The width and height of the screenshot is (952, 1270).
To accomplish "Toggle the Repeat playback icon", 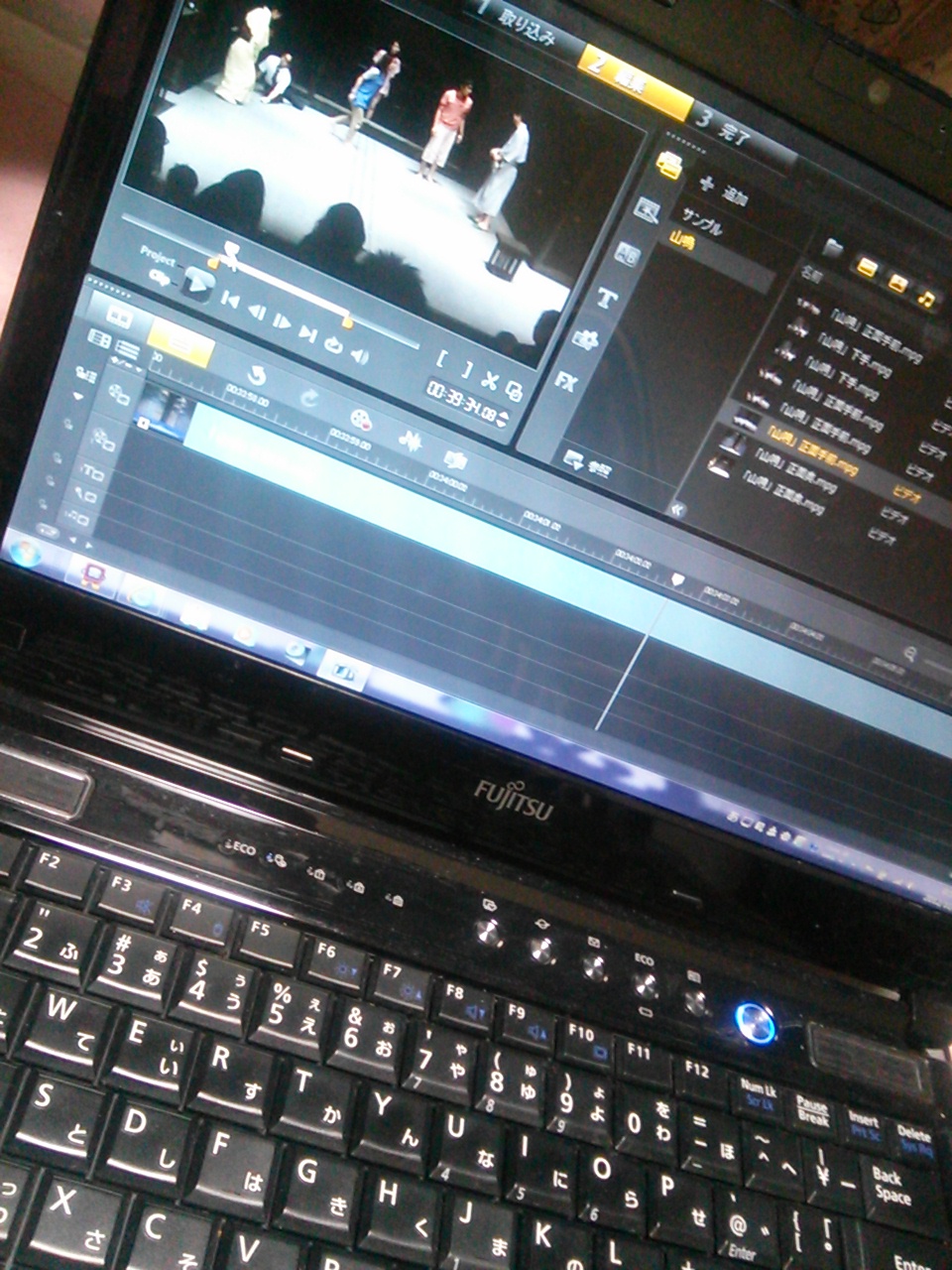I will point(333,344).
